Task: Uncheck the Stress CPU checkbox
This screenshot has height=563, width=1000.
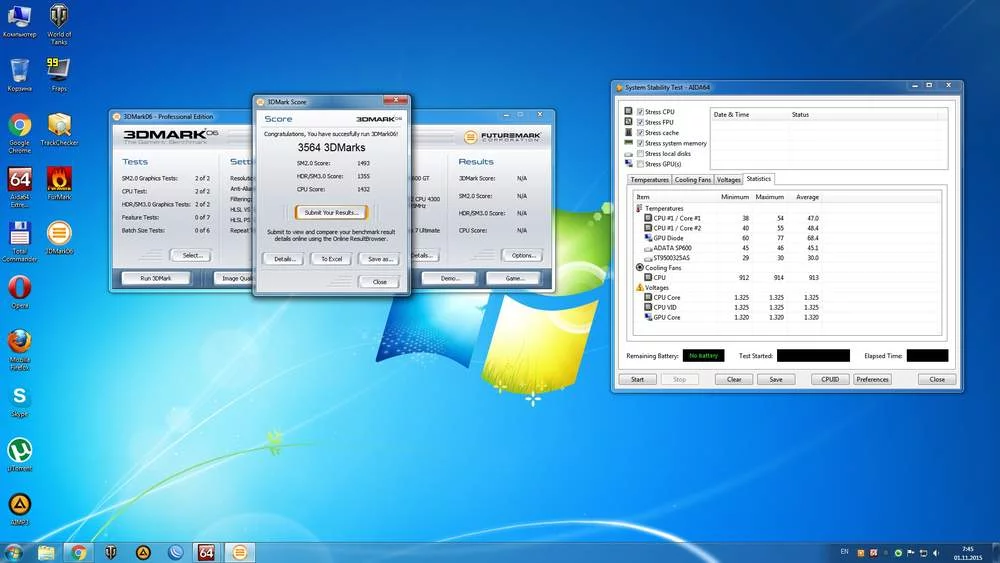Action: point(640,111)
